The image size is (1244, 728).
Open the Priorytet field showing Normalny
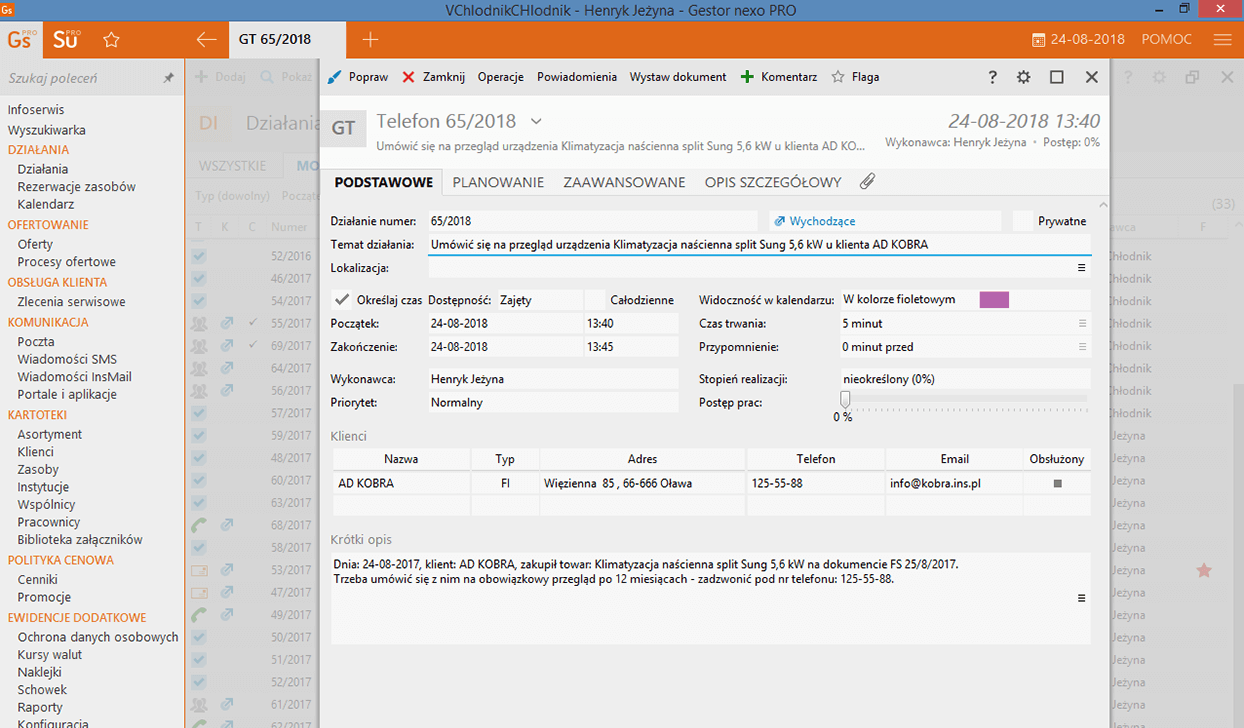point(553,402)
